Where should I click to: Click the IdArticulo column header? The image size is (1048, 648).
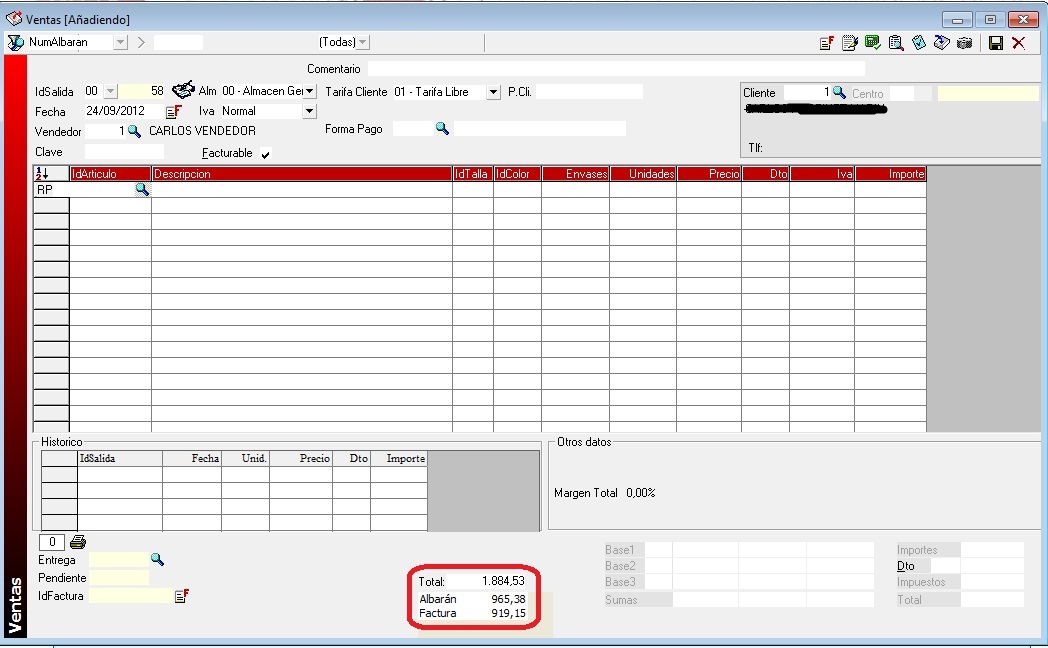point(110,174)
